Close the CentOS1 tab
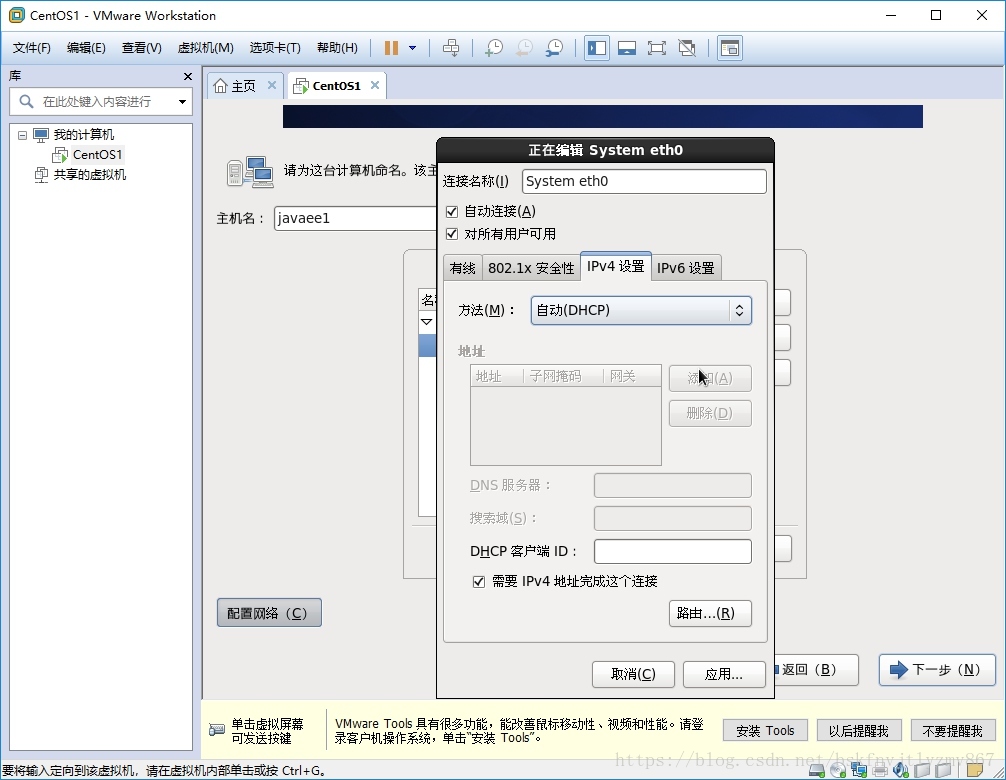This screenshot has width=1006, height=780. point(375,85)
